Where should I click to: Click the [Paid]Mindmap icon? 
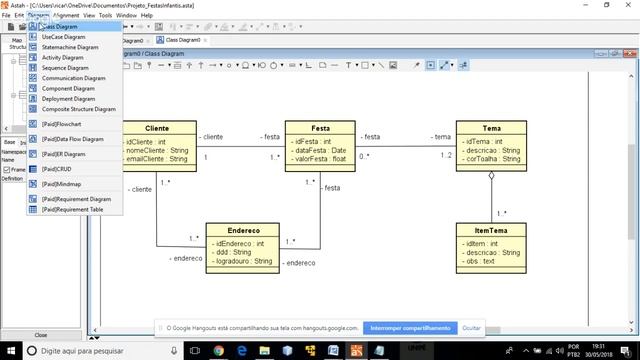(33, 184)
